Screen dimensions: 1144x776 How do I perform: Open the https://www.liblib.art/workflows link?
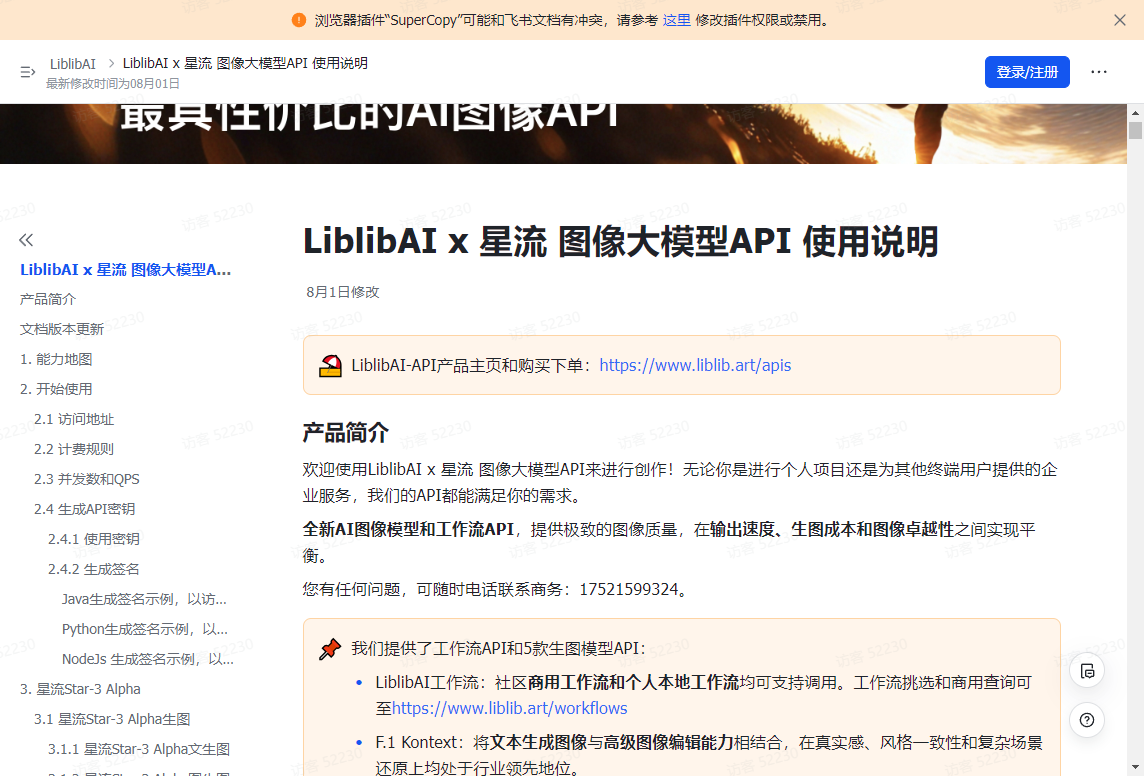pyautogui.click(x=510, y=708)
